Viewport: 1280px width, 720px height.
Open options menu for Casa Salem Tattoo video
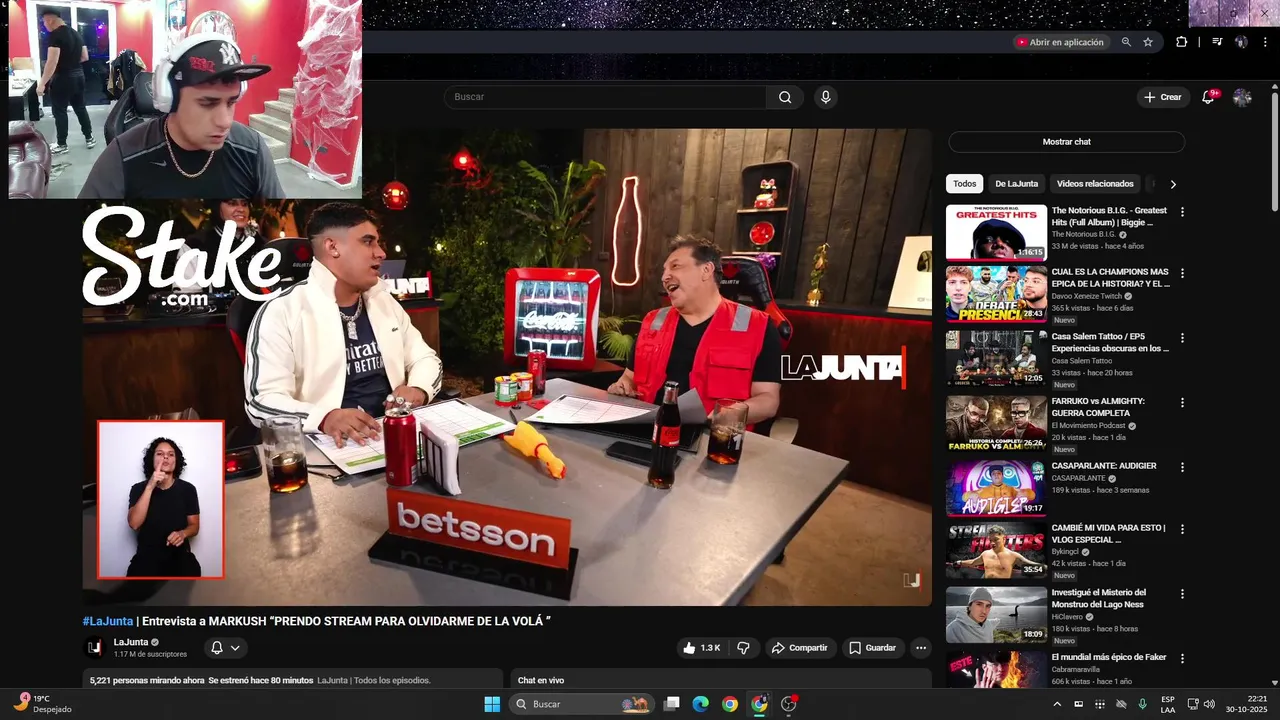(x=1182, y=337)
